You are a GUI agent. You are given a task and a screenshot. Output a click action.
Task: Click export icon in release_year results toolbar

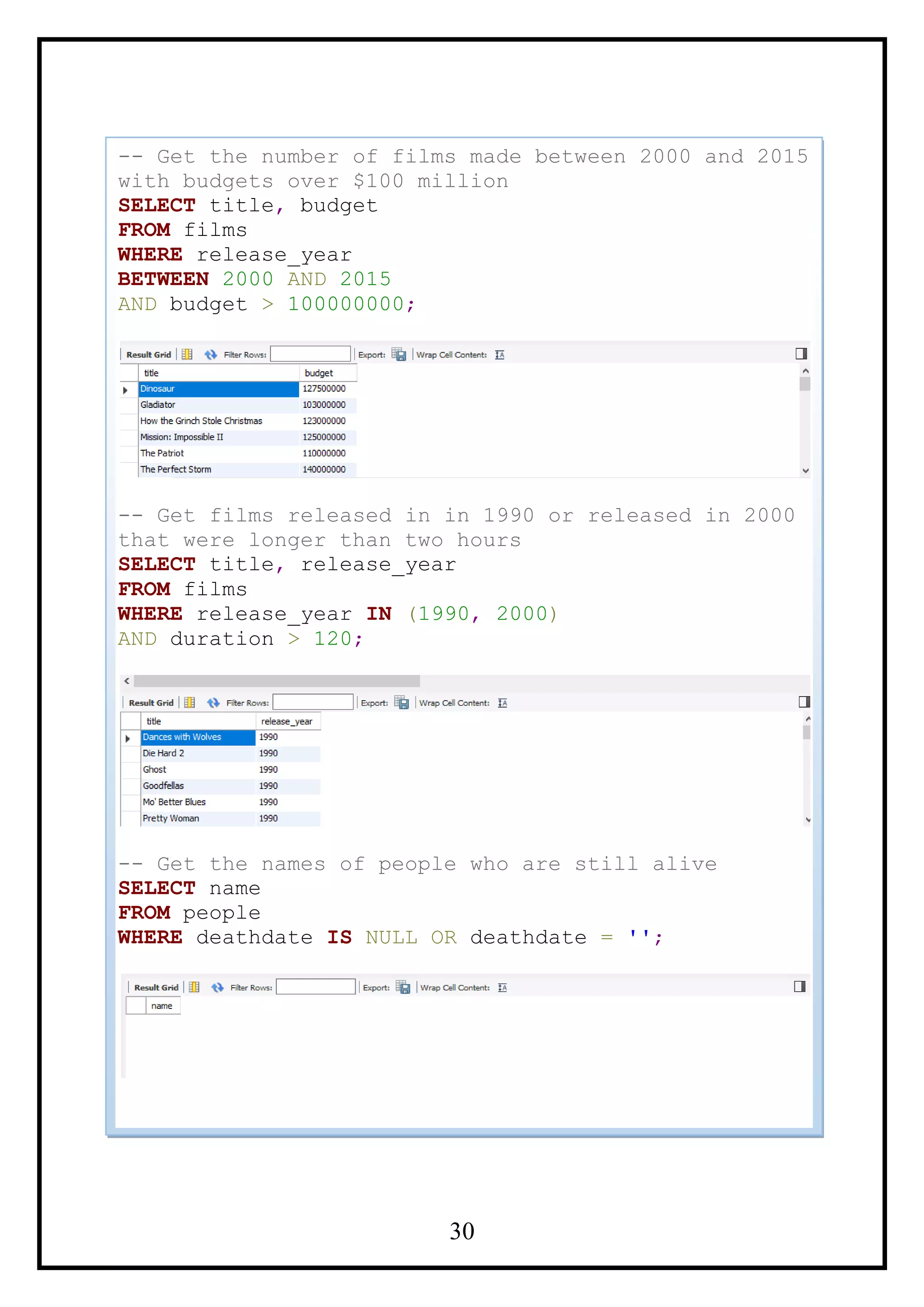(402, 703)
